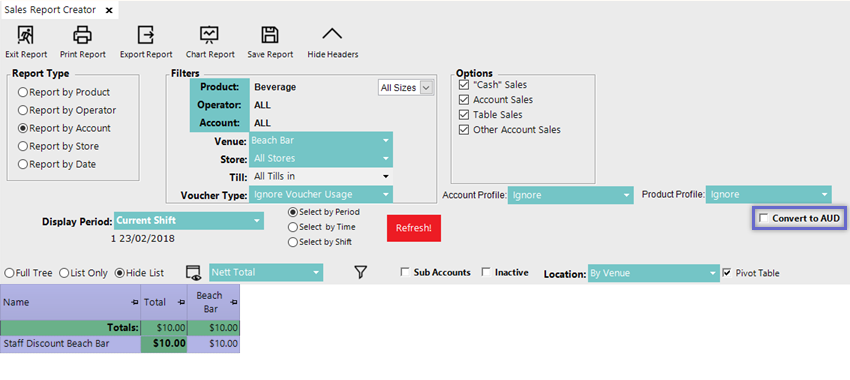Select Report by Date radio button

click(23, 164)
